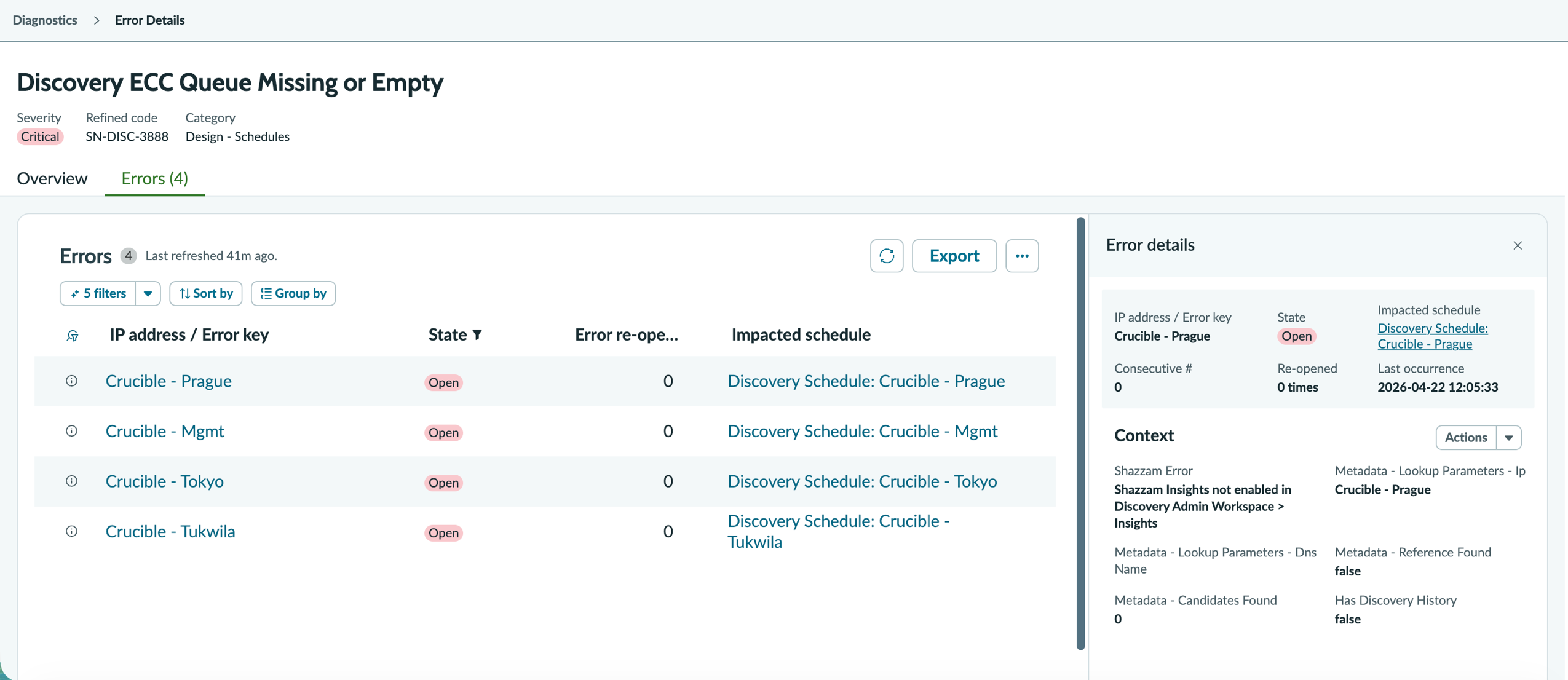This screenshot has height=680, width=1568.
Task: Click the Export button
Action: [954, 256]
